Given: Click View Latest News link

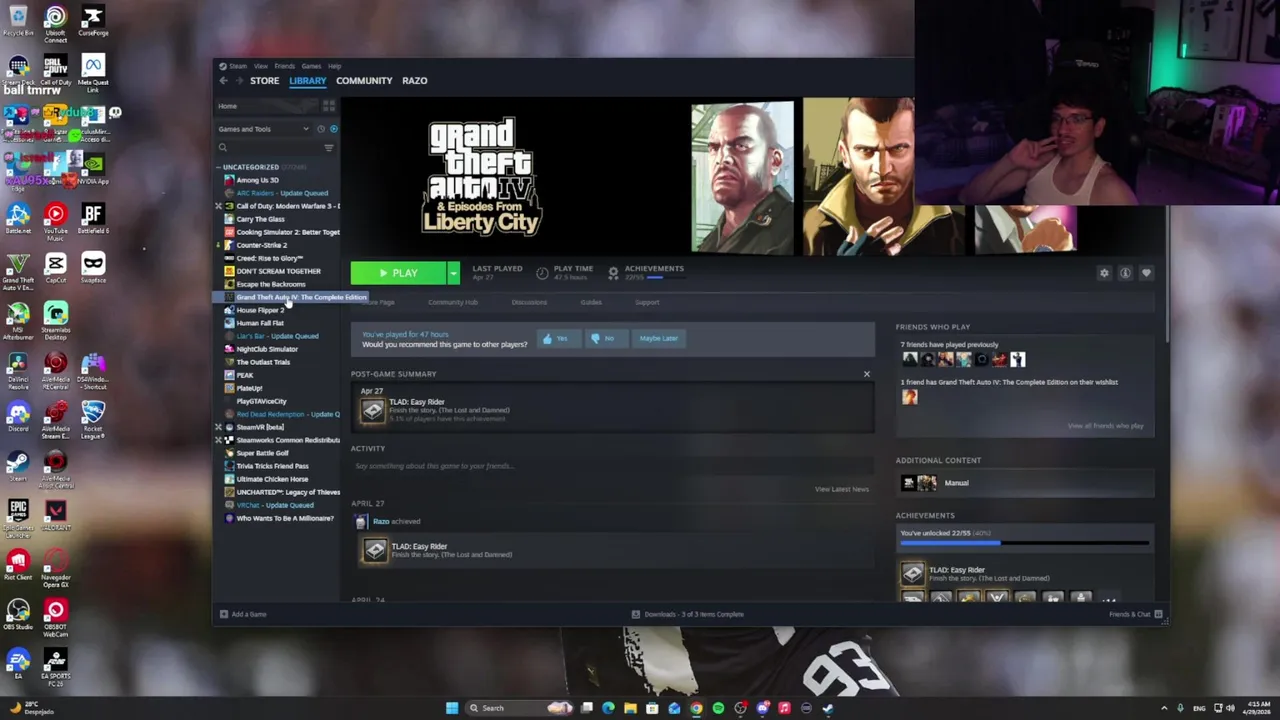Looking at the screenshot, I should click(x=842, y=489).
